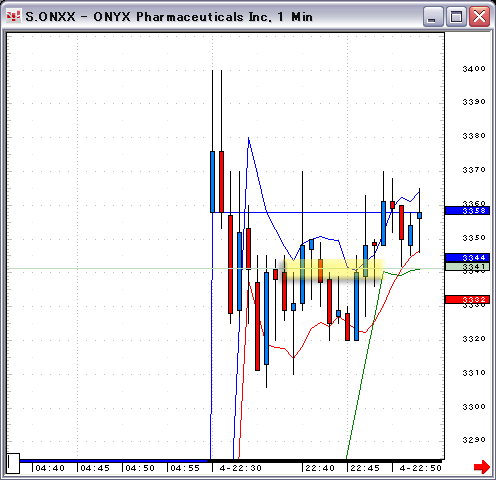The image size is (496, 480).
Task: Click the 04:55 time axis label
Action: point(185,468)
